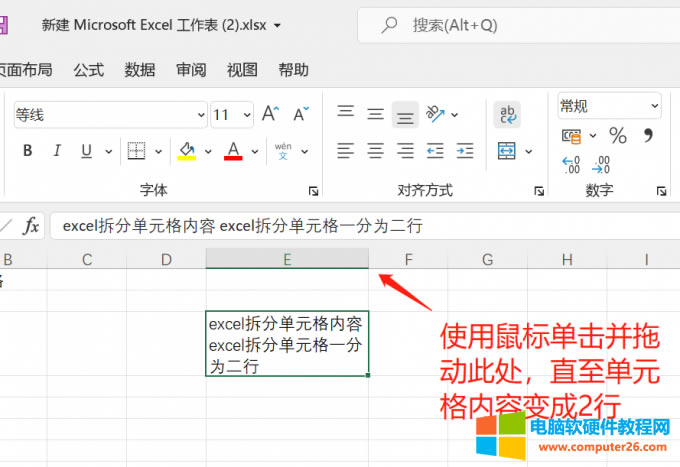
Task: Click the comma style icon
Action: pyautogui.click(x=647, y=136)
